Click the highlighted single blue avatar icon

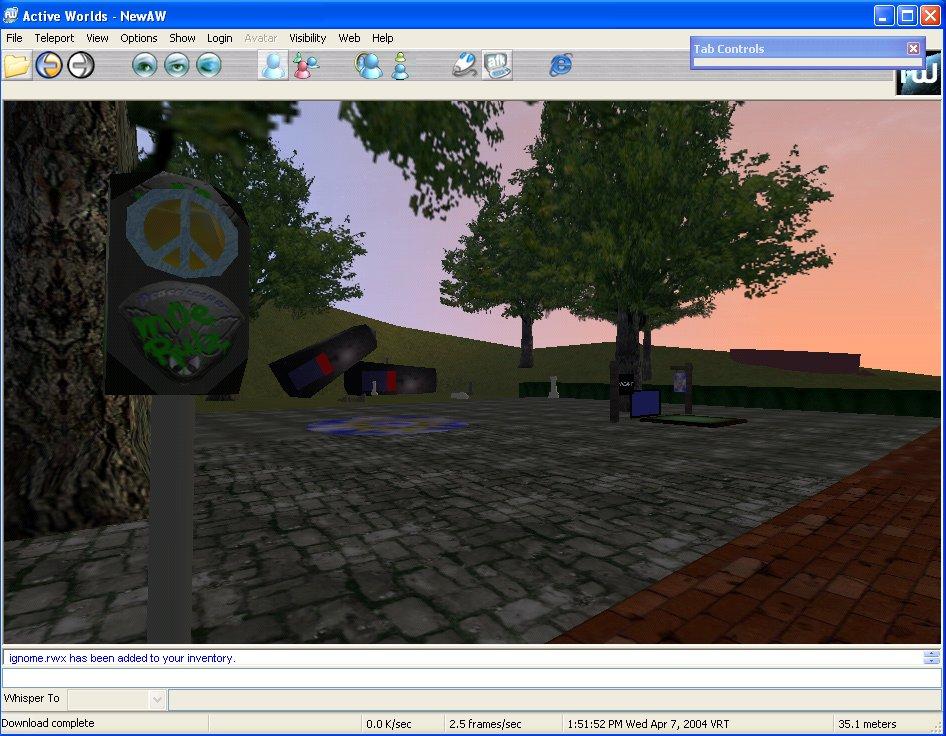coord(272,66)
